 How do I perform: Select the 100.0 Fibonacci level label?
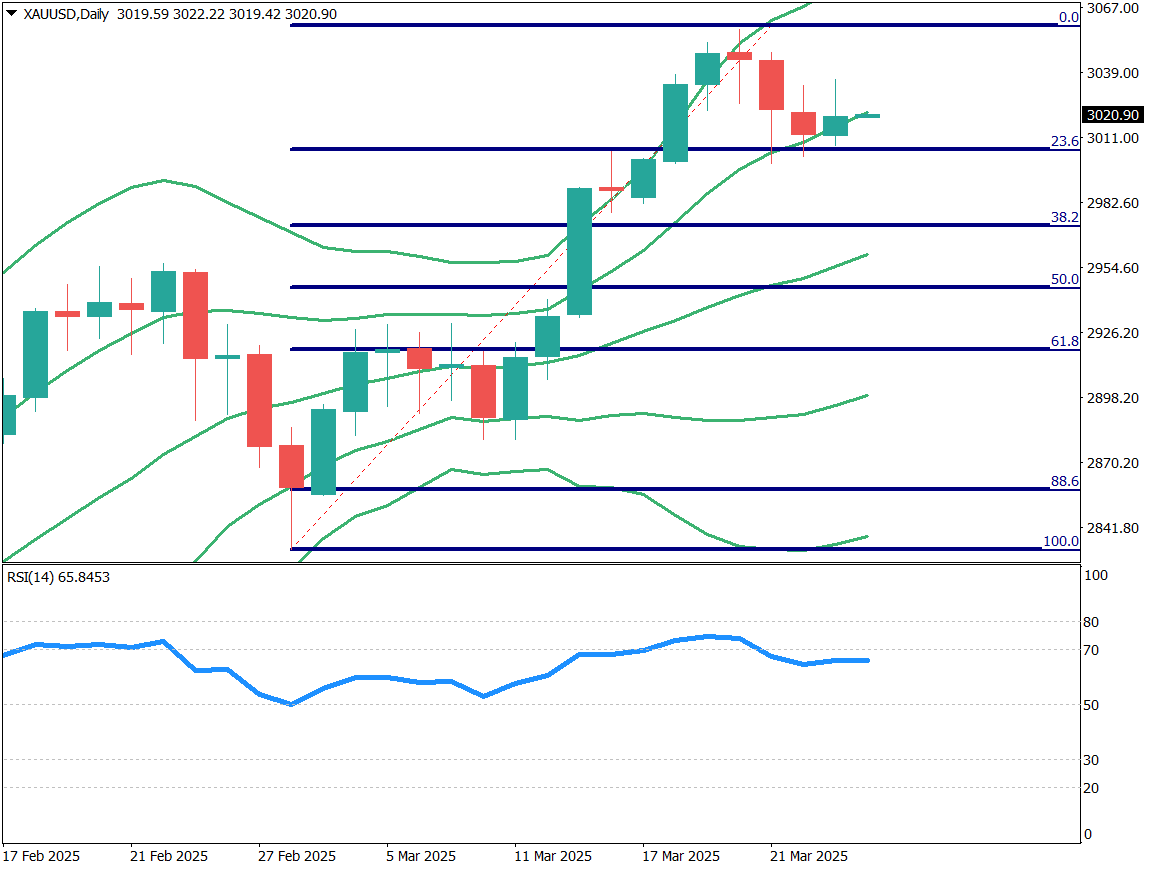coord(1060,541)
